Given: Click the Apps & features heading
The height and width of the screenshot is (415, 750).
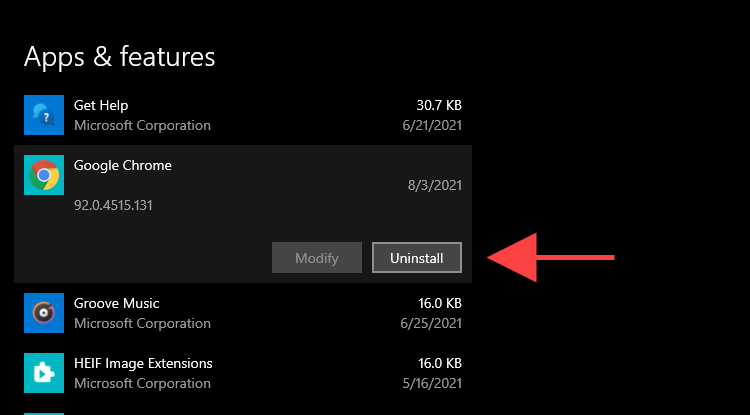Looking at the screenshot, I should click(119, 56).
